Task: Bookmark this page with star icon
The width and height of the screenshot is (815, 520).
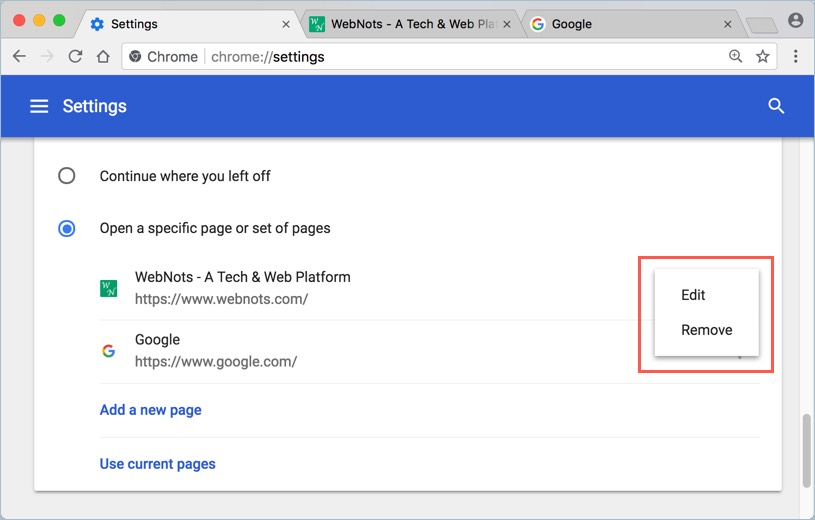Action: pos(763,57)
